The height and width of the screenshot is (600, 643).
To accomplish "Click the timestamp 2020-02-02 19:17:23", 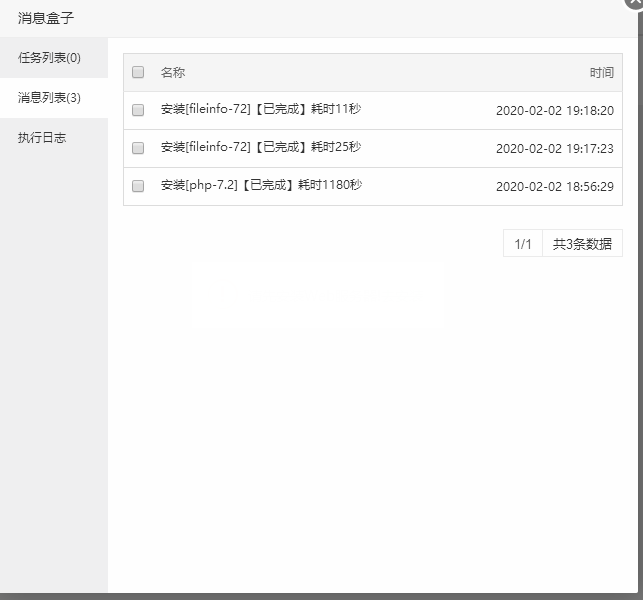I will pos(555,148).
